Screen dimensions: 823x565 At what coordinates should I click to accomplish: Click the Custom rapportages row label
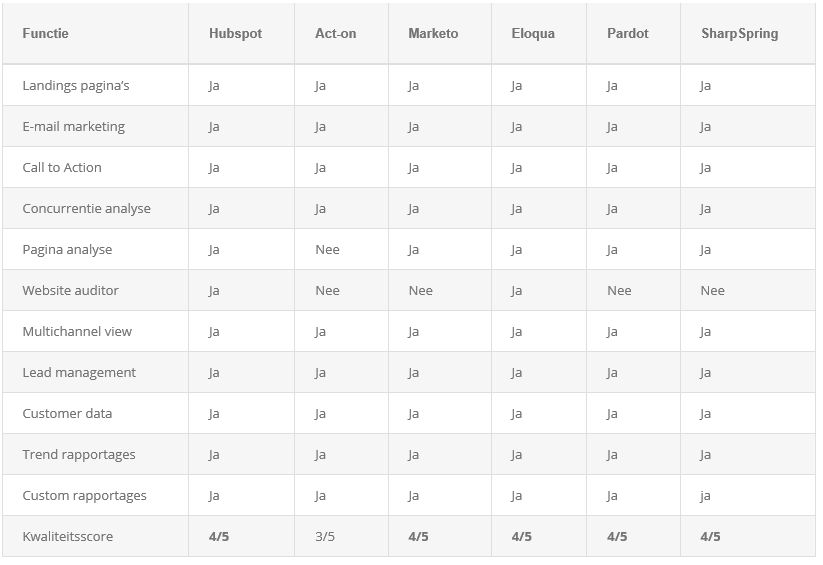point(84,495)
